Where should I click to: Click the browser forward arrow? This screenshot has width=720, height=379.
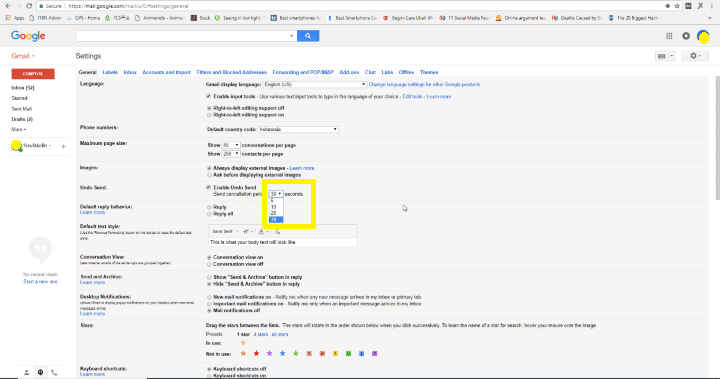tap(18, 6)
